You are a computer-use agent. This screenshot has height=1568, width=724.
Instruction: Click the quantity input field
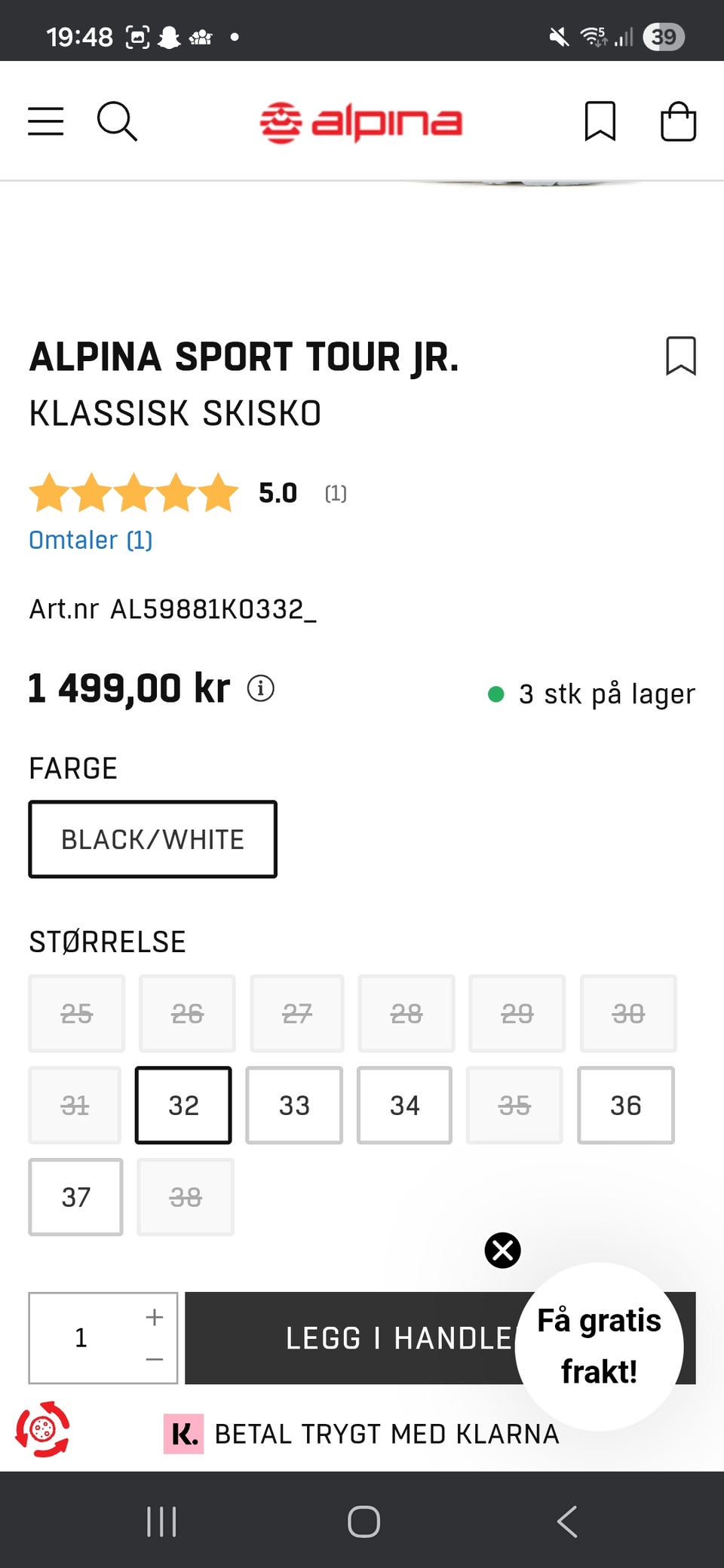[x=81, y=1338]
